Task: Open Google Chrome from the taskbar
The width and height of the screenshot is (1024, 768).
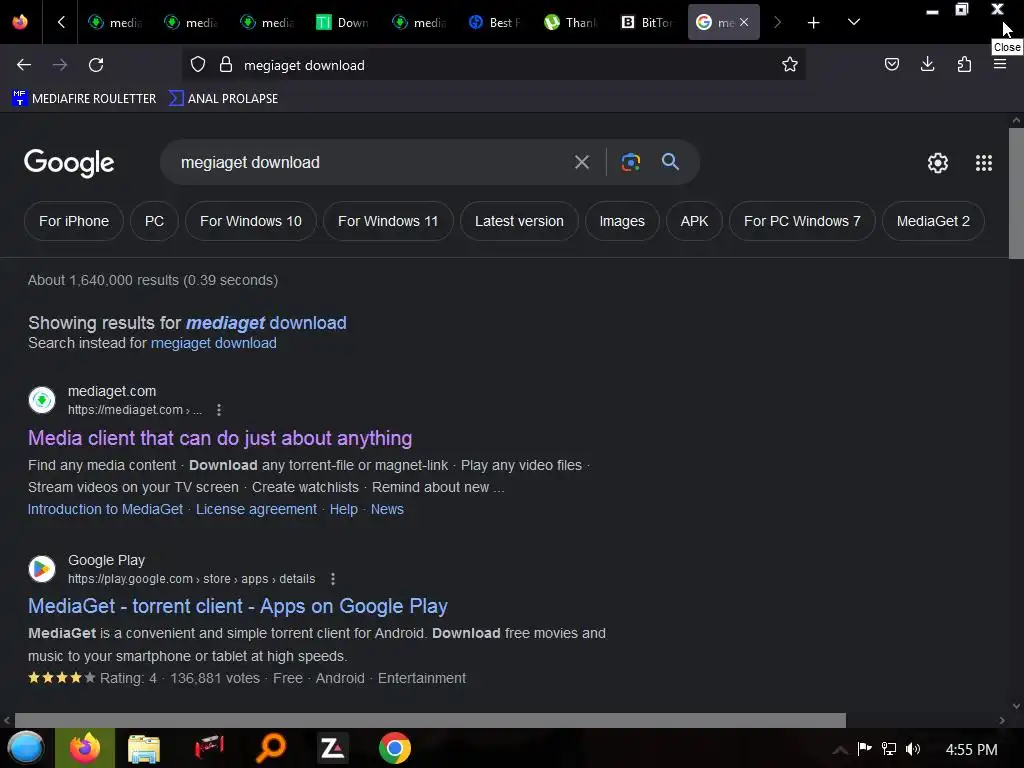Action: [x=394, y=748]
